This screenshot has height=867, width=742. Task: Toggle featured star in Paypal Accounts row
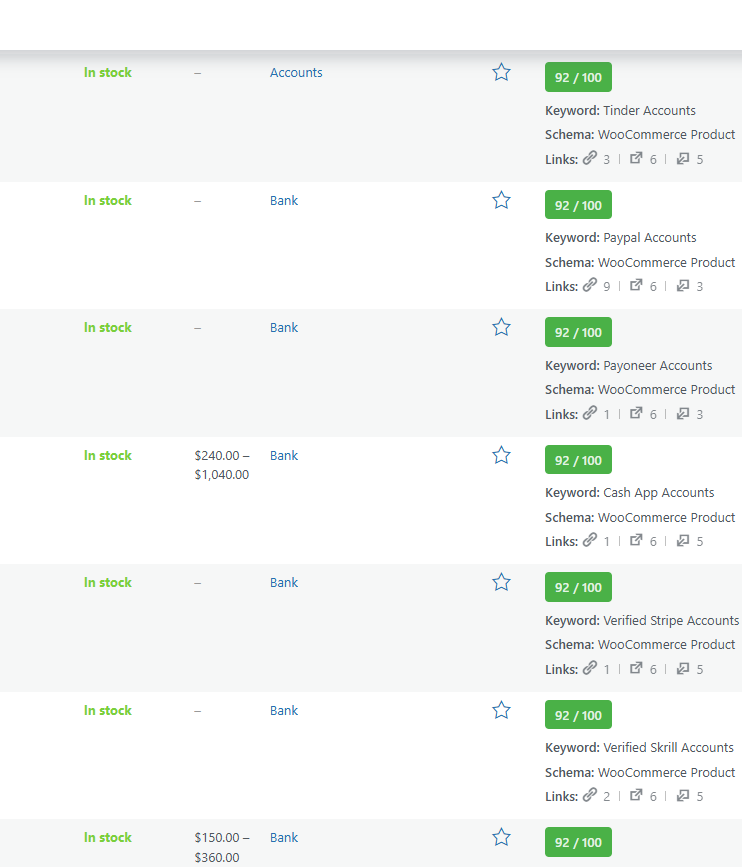tap(501, 200)
